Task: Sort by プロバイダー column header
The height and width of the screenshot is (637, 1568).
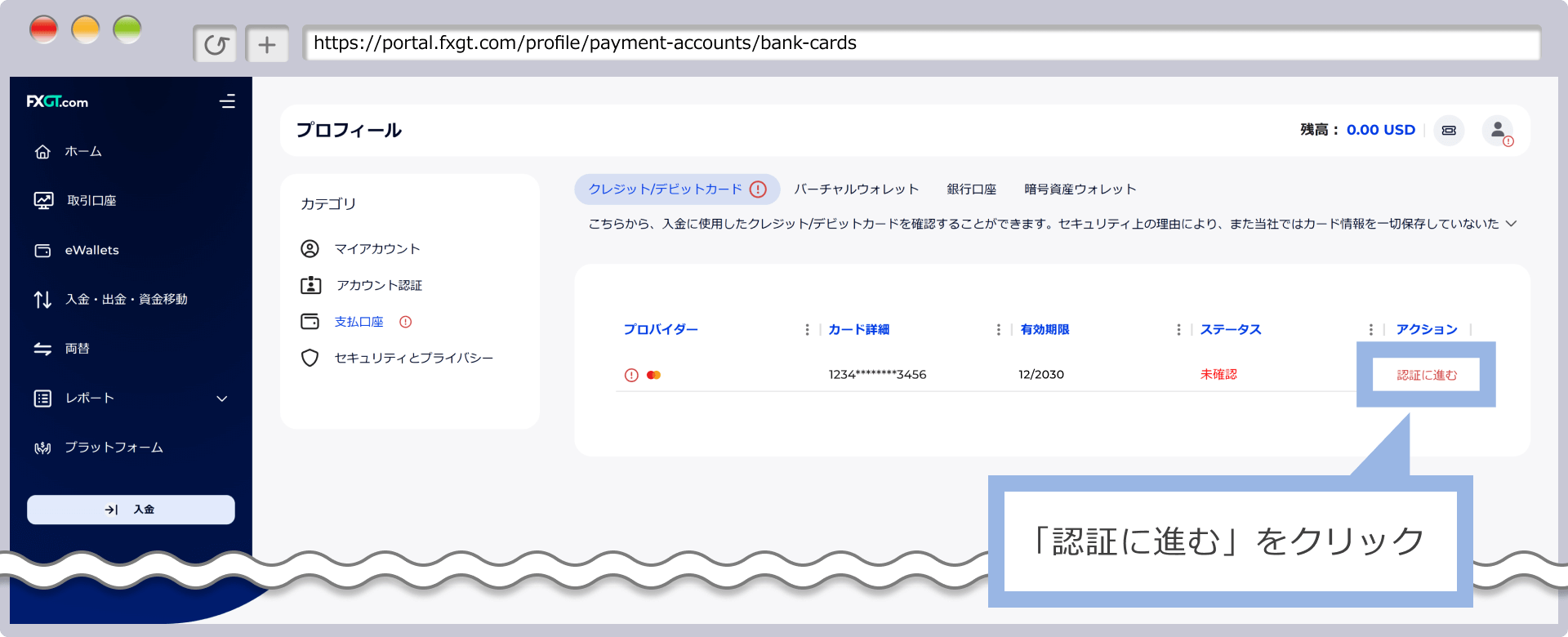Action: 661,330
